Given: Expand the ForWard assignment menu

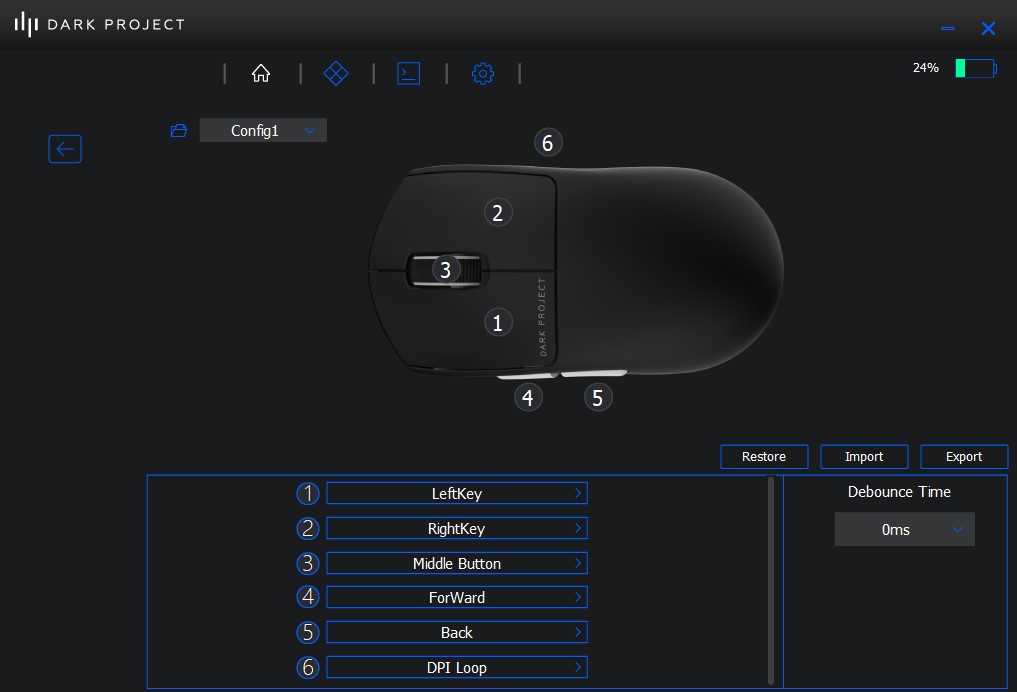Looking at the screenshot, I should tap(457, 597).
